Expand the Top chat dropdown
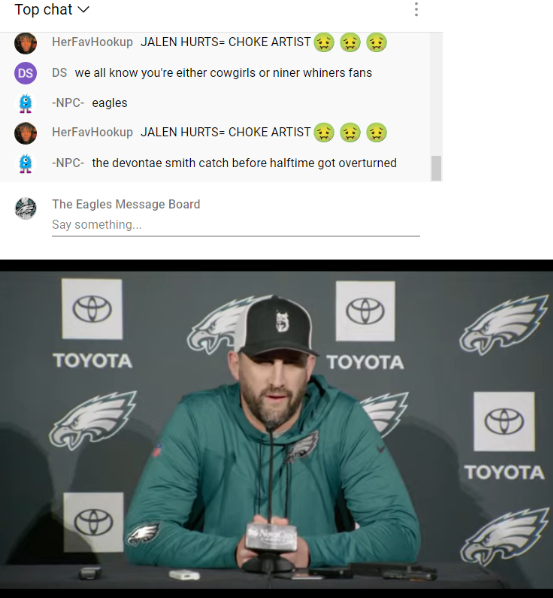 pos(83,10)
